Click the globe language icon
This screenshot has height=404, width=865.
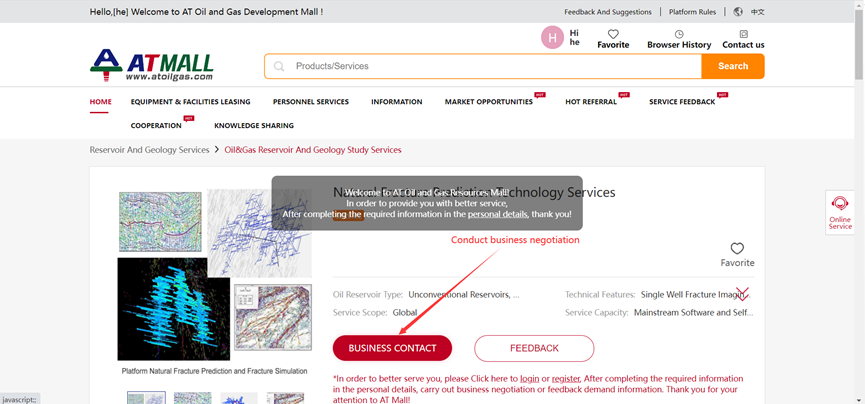738,12
